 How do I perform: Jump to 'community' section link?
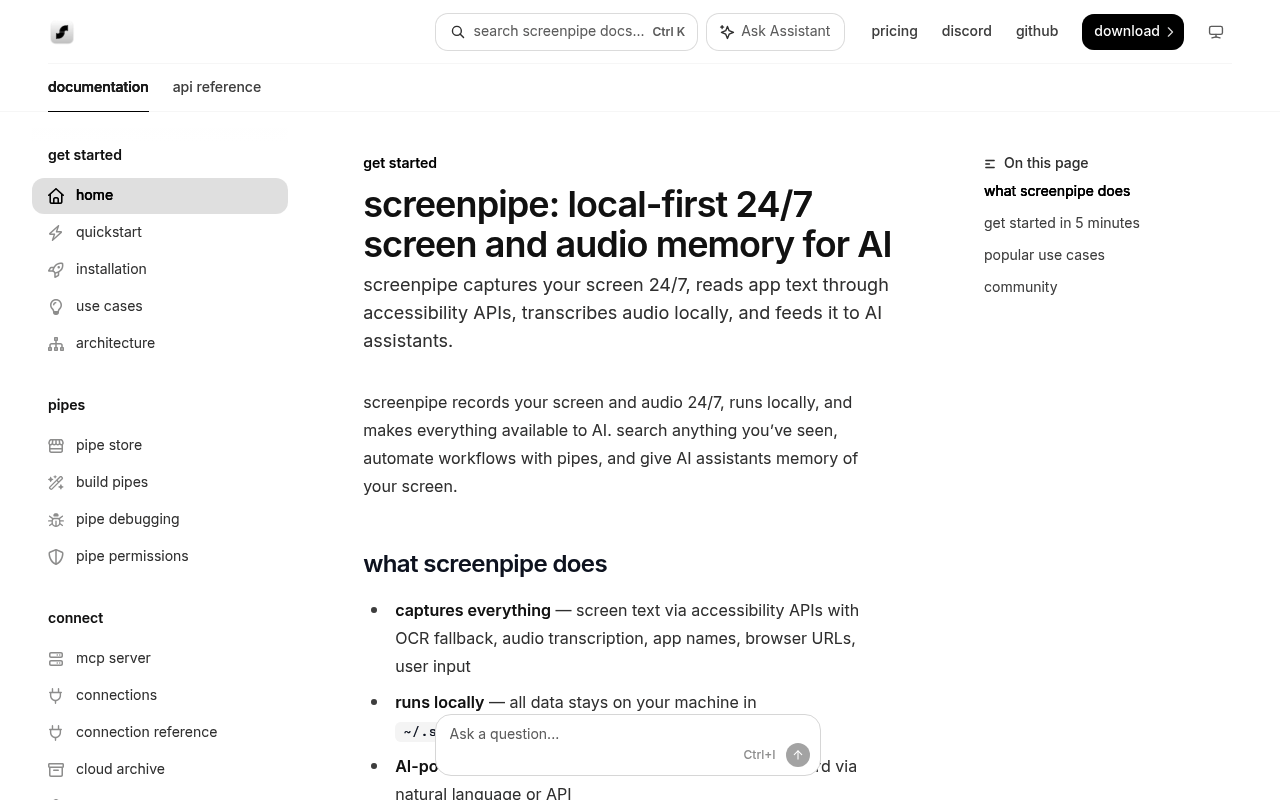(x=1020, y=287)
